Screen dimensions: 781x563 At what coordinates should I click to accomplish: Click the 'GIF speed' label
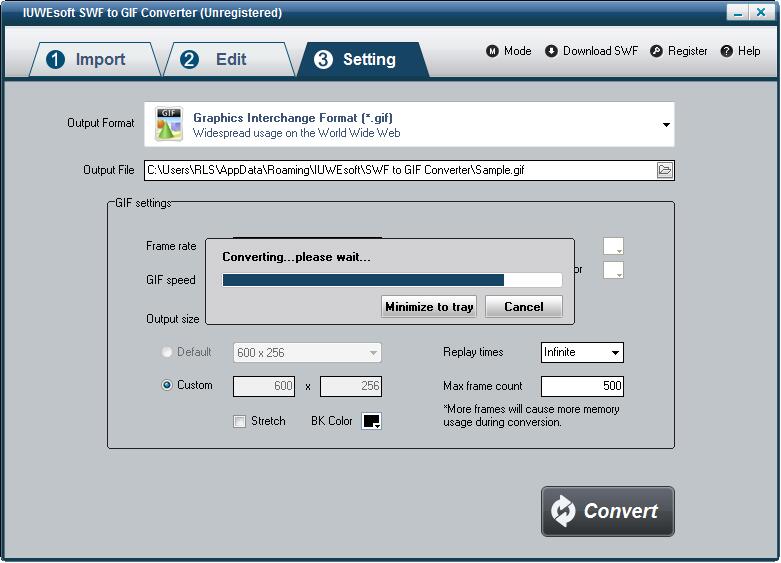(170, 280)
